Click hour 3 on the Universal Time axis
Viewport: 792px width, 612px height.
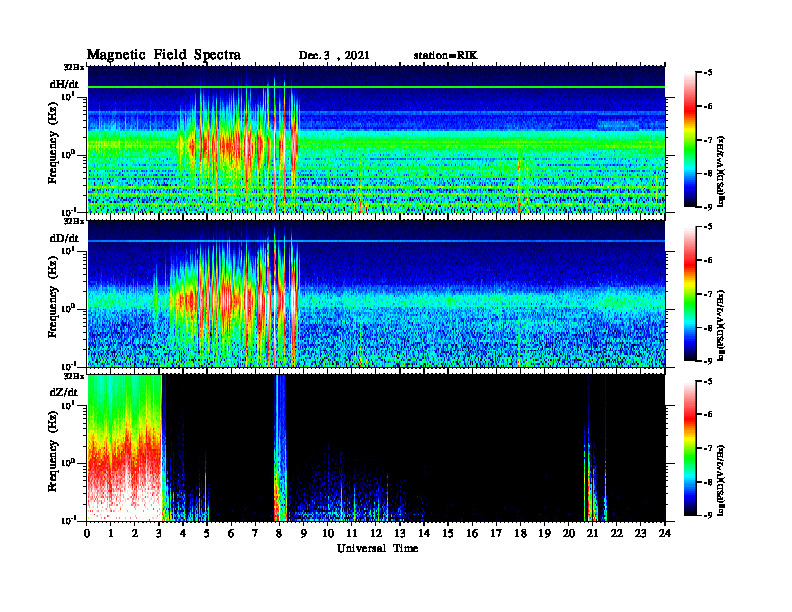tap(159, 534)
